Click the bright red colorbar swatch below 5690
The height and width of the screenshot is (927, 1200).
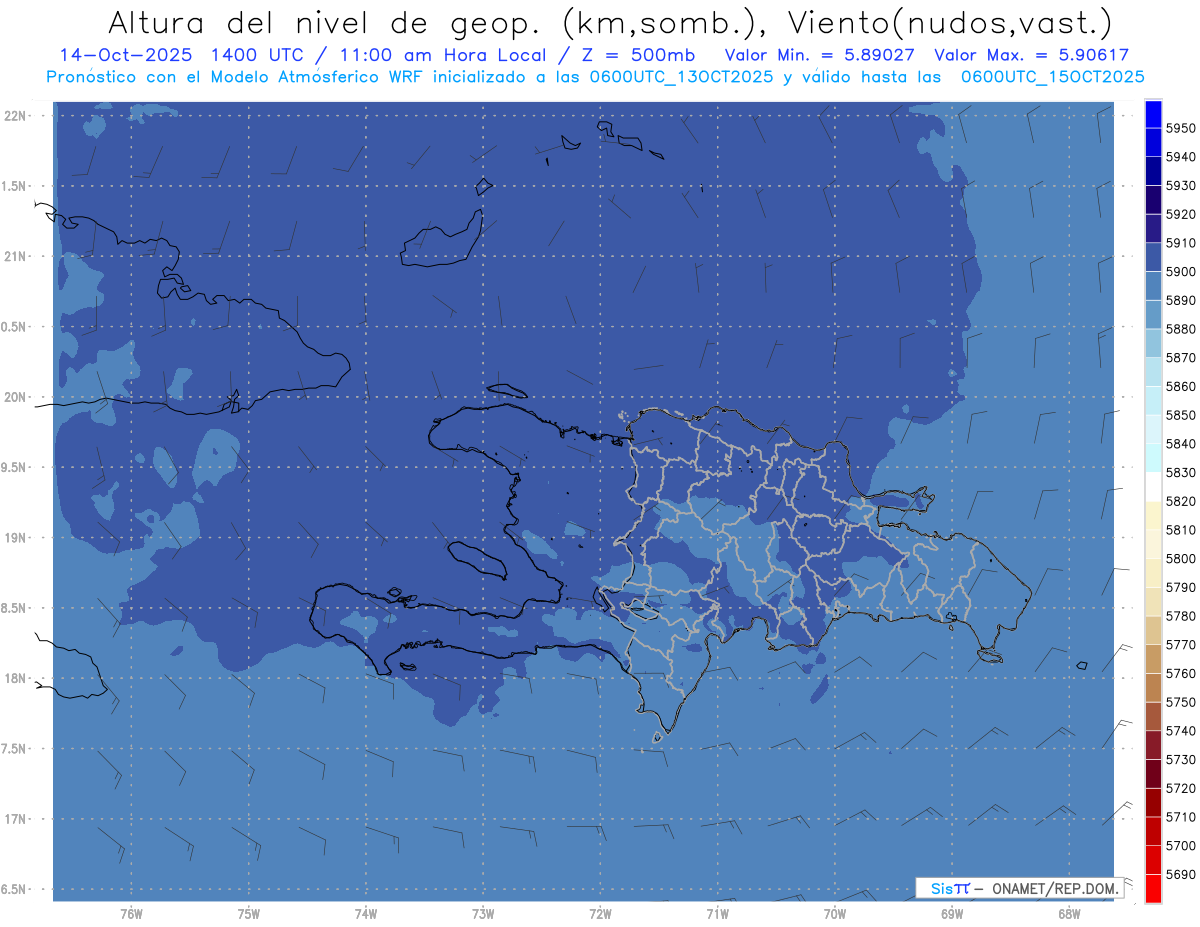(1153, 888)
